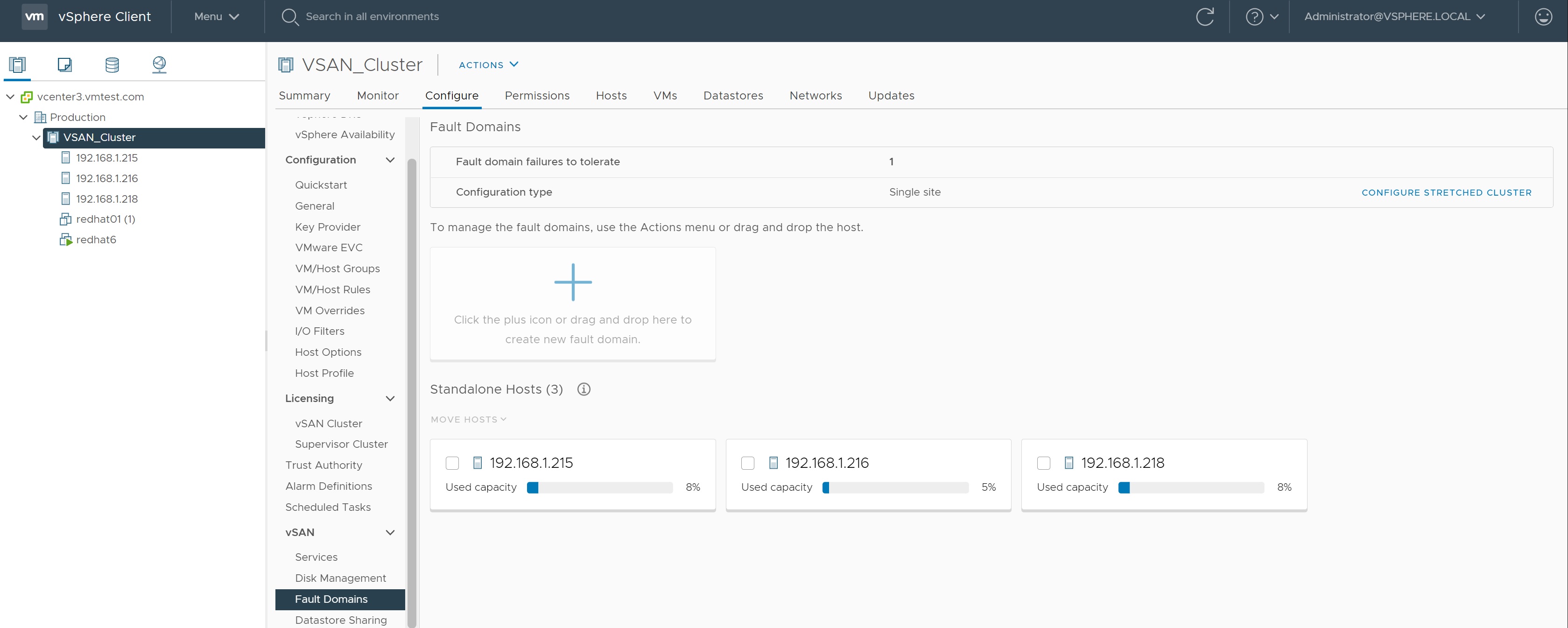Open the MOVE HOSTS dropdown
Image resolution: width=1568 pixels, height=628 pixels.
[468, 420]
